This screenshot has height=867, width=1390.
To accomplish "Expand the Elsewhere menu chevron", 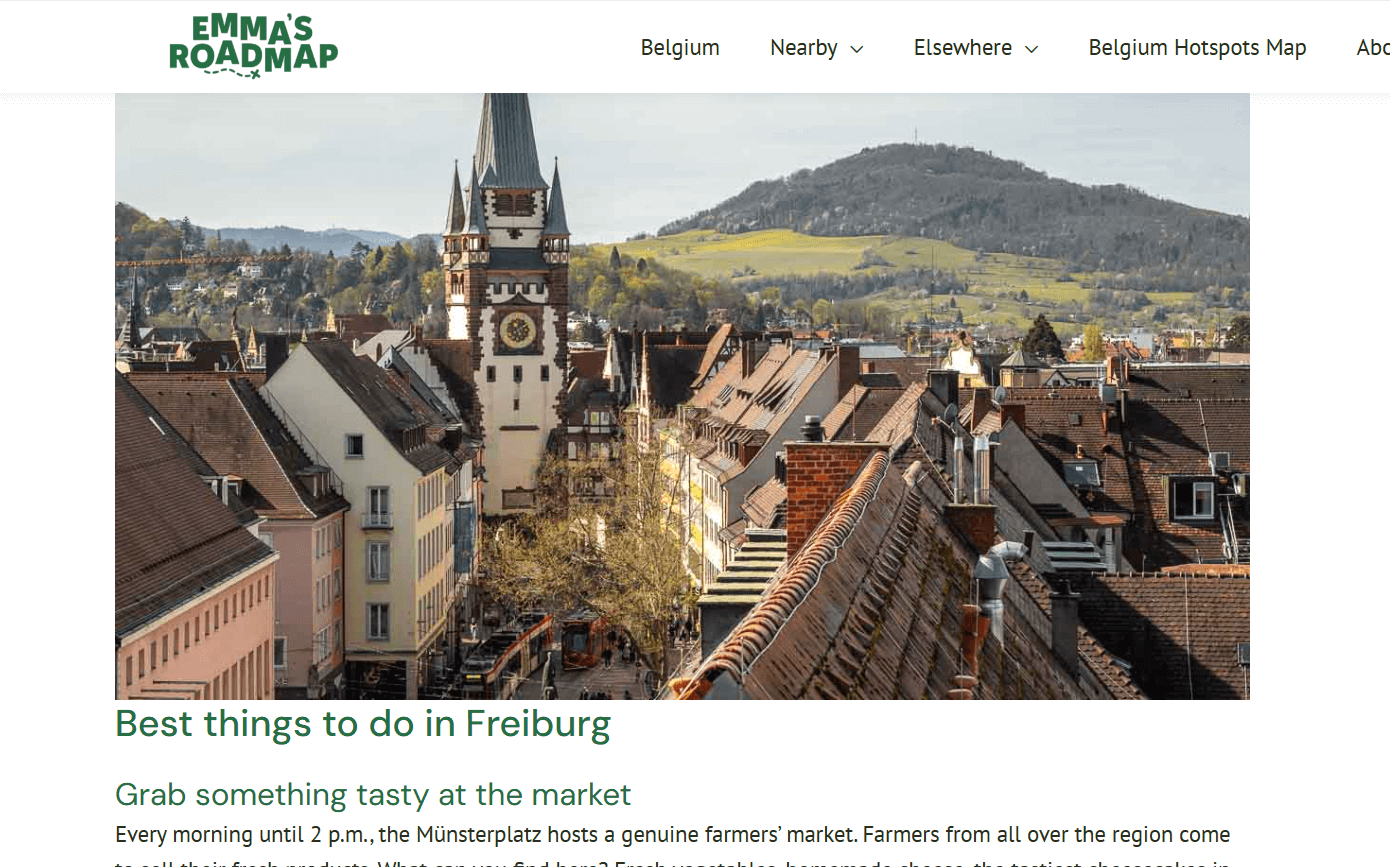I will [1031, 48].
